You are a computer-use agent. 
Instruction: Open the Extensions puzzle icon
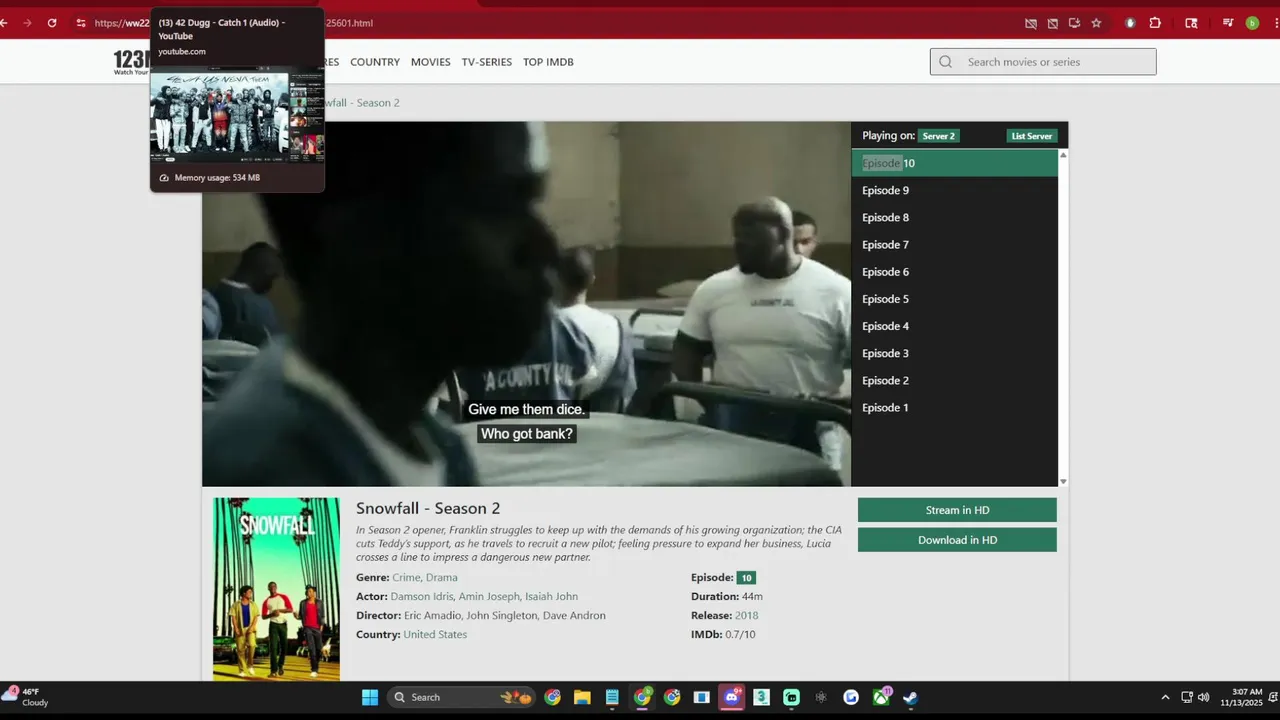click(x=1155, y=23)
